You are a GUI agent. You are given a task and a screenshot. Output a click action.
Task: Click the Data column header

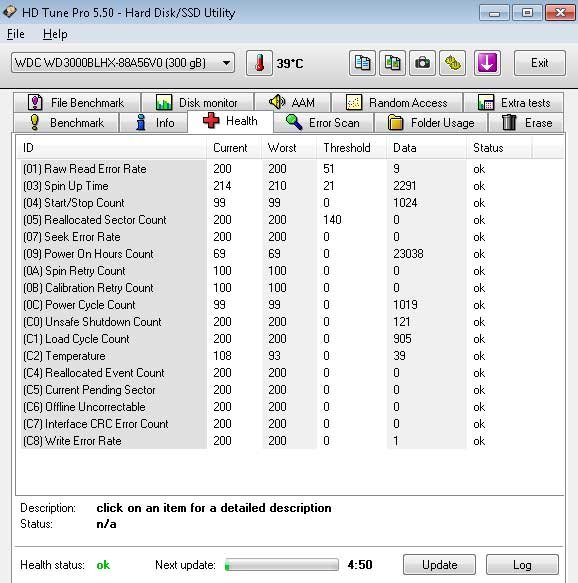[x=427, y=148]
